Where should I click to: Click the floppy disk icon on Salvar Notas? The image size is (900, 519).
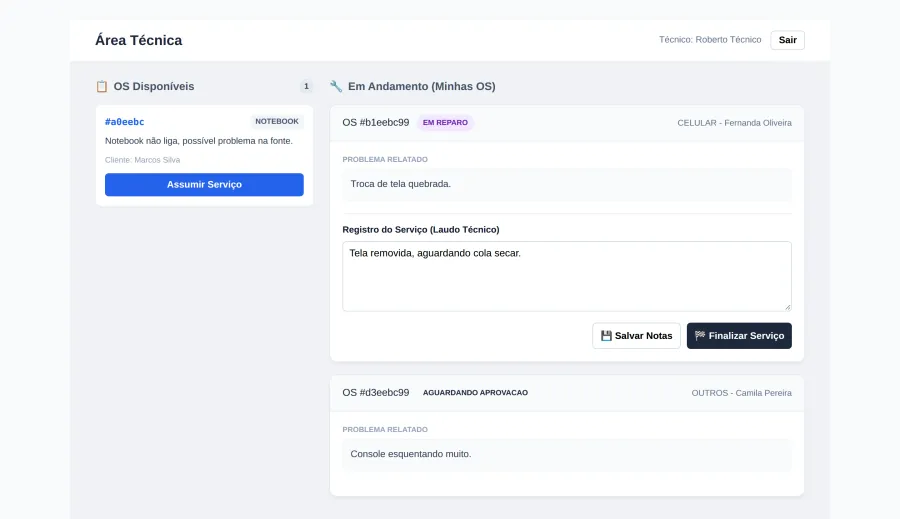[606, 336]
